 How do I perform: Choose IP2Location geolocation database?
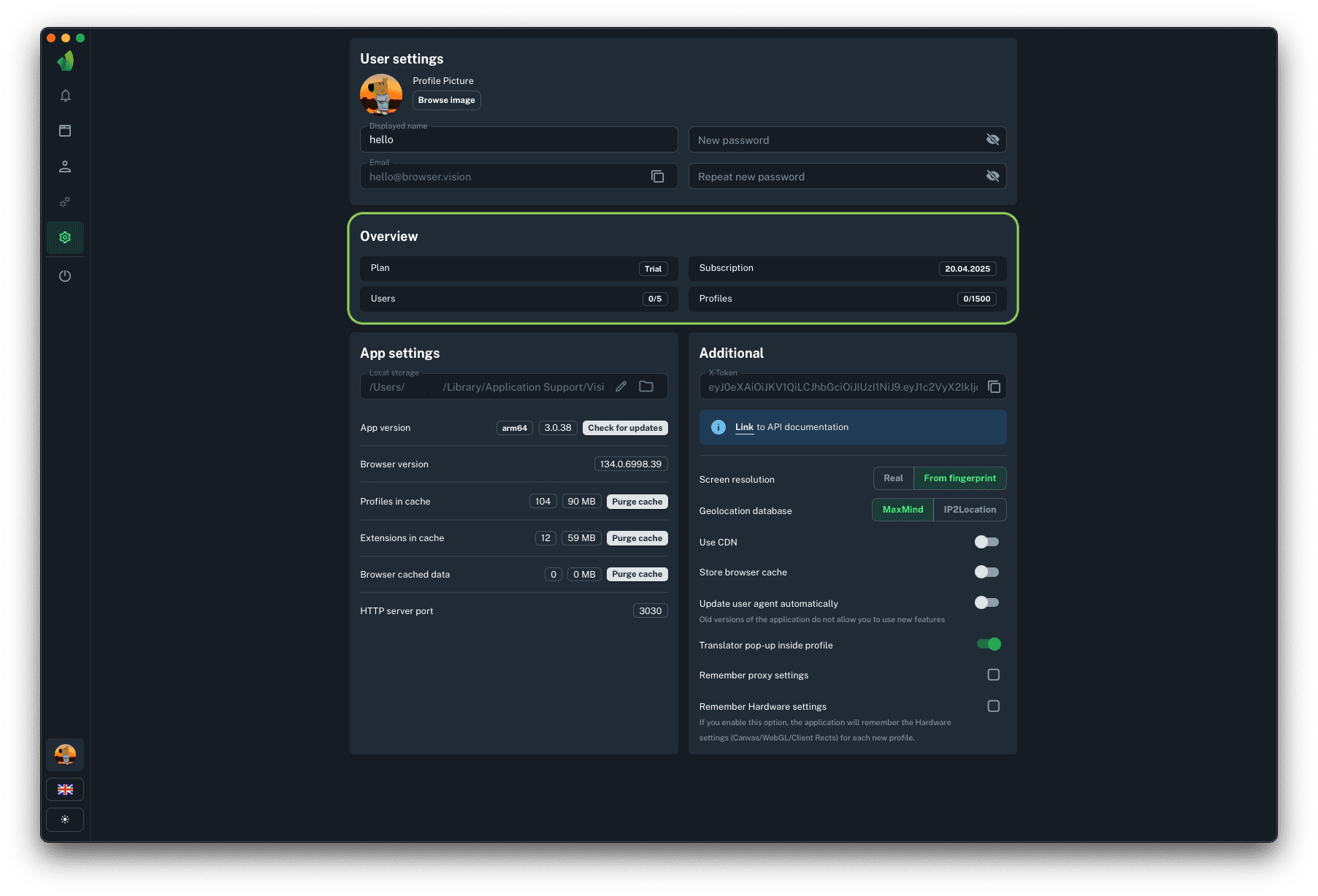[969, 510]
